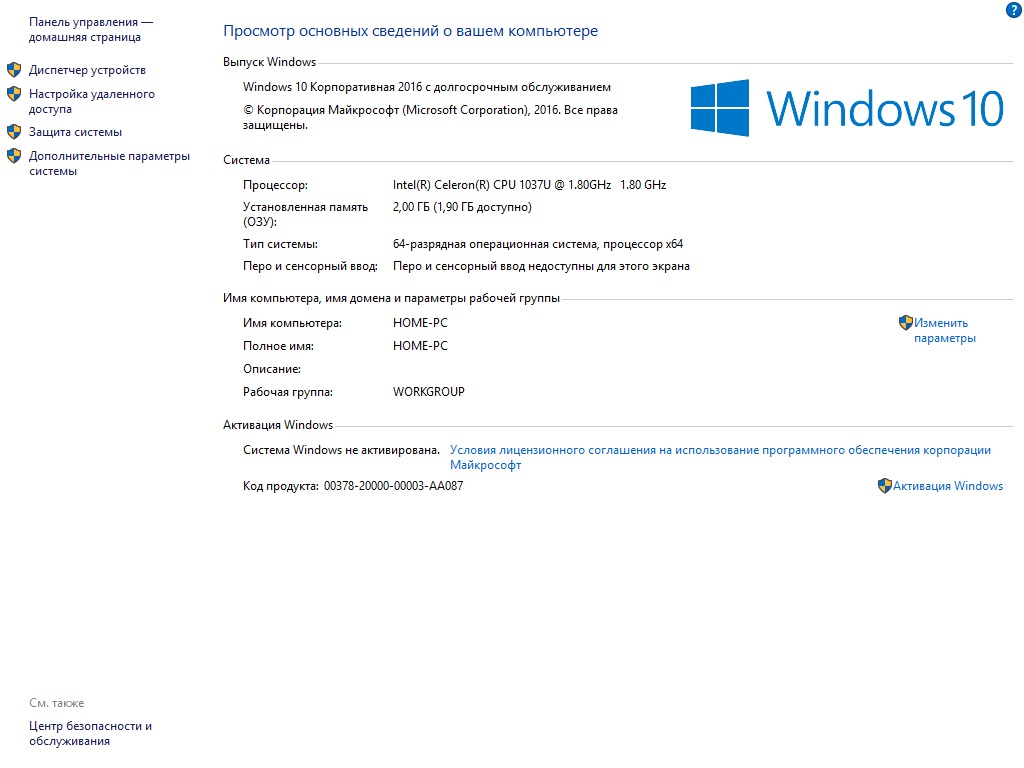The height and width of the screenshot is (768, 1024).
Task: Open Диспетчер устройств link
Action: pos(88,70)
